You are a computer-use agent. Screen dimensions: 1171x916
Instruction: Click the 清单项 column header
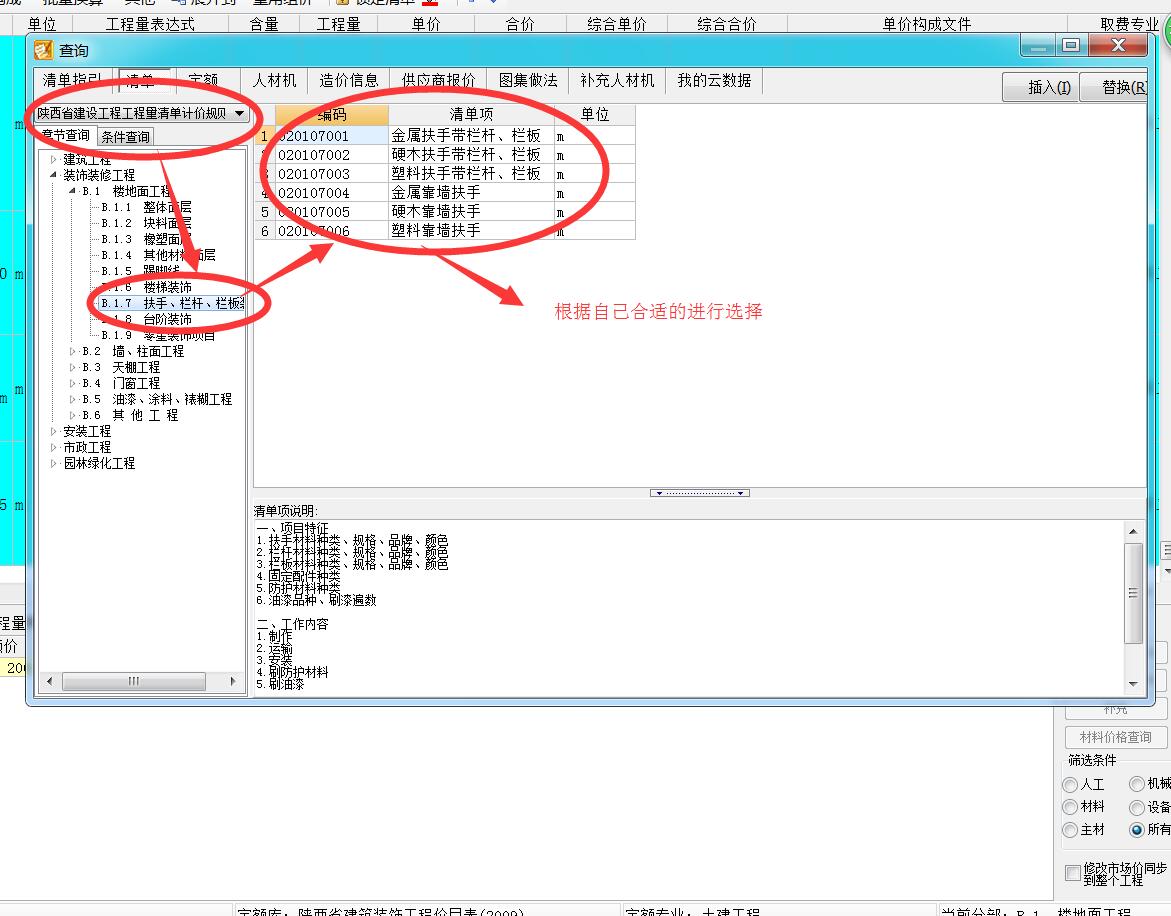coord(471,114)
